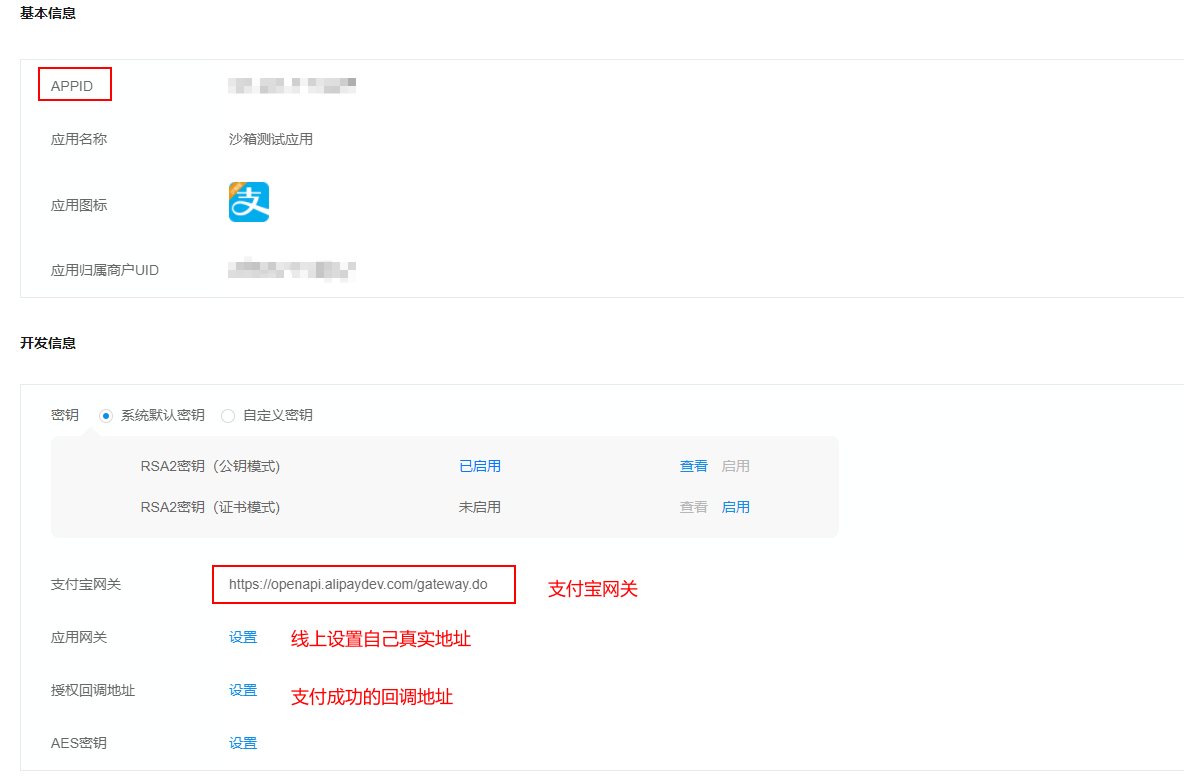
Task: Click 设置 link for 授权回调地址
Action: click(243, 690)
